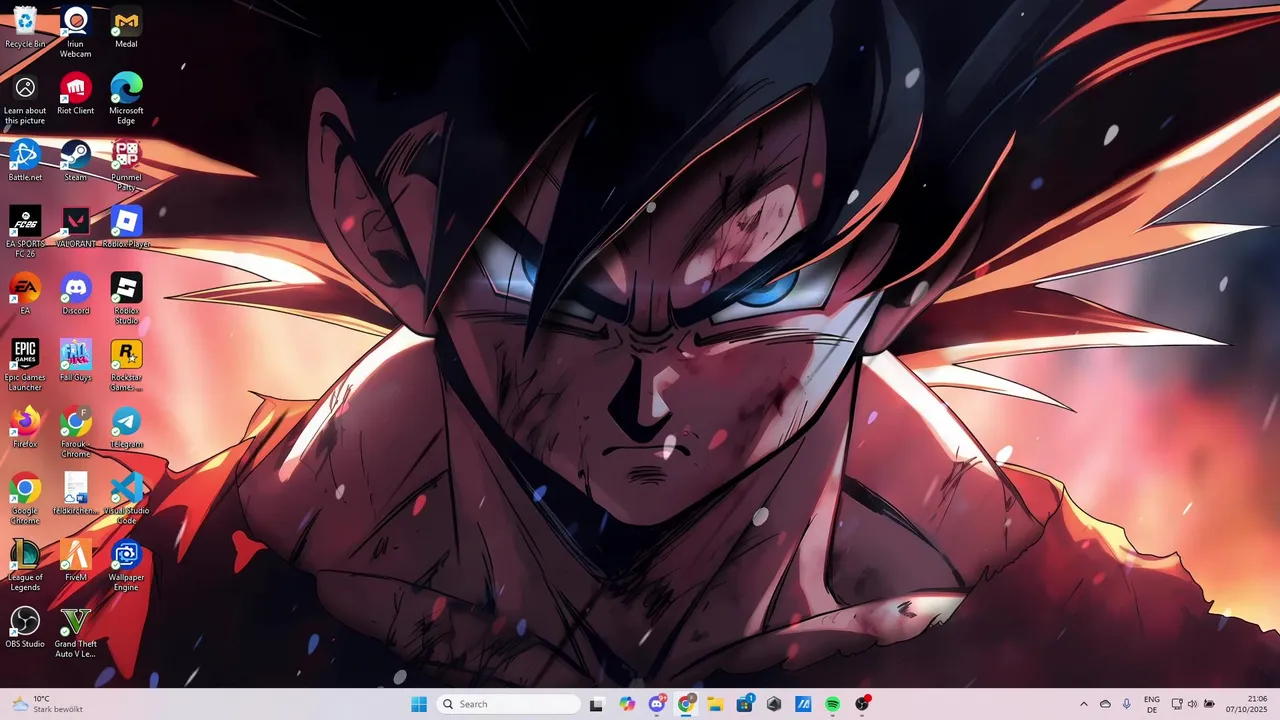Select the League of Legends desktop icon
Viewport: 1280px width, 720px height.
click(x=25, y=566)
